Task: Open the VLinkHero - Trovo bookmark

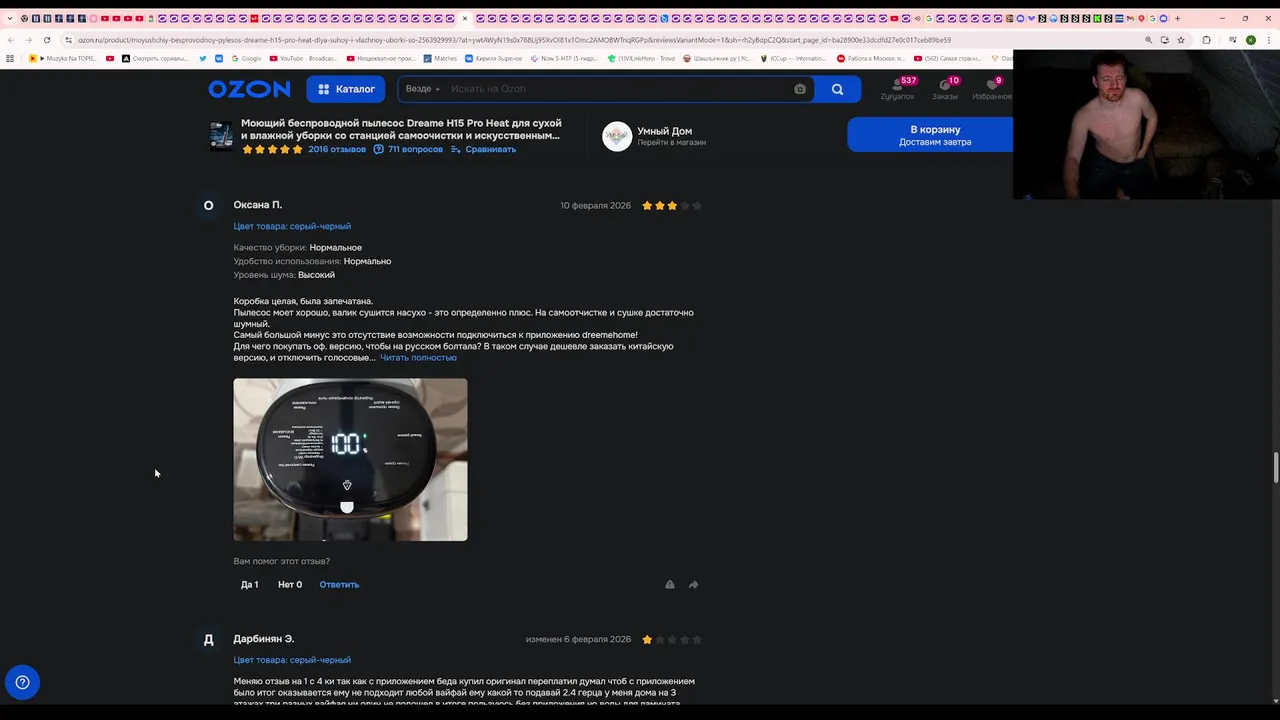Action: coord(641,58)
